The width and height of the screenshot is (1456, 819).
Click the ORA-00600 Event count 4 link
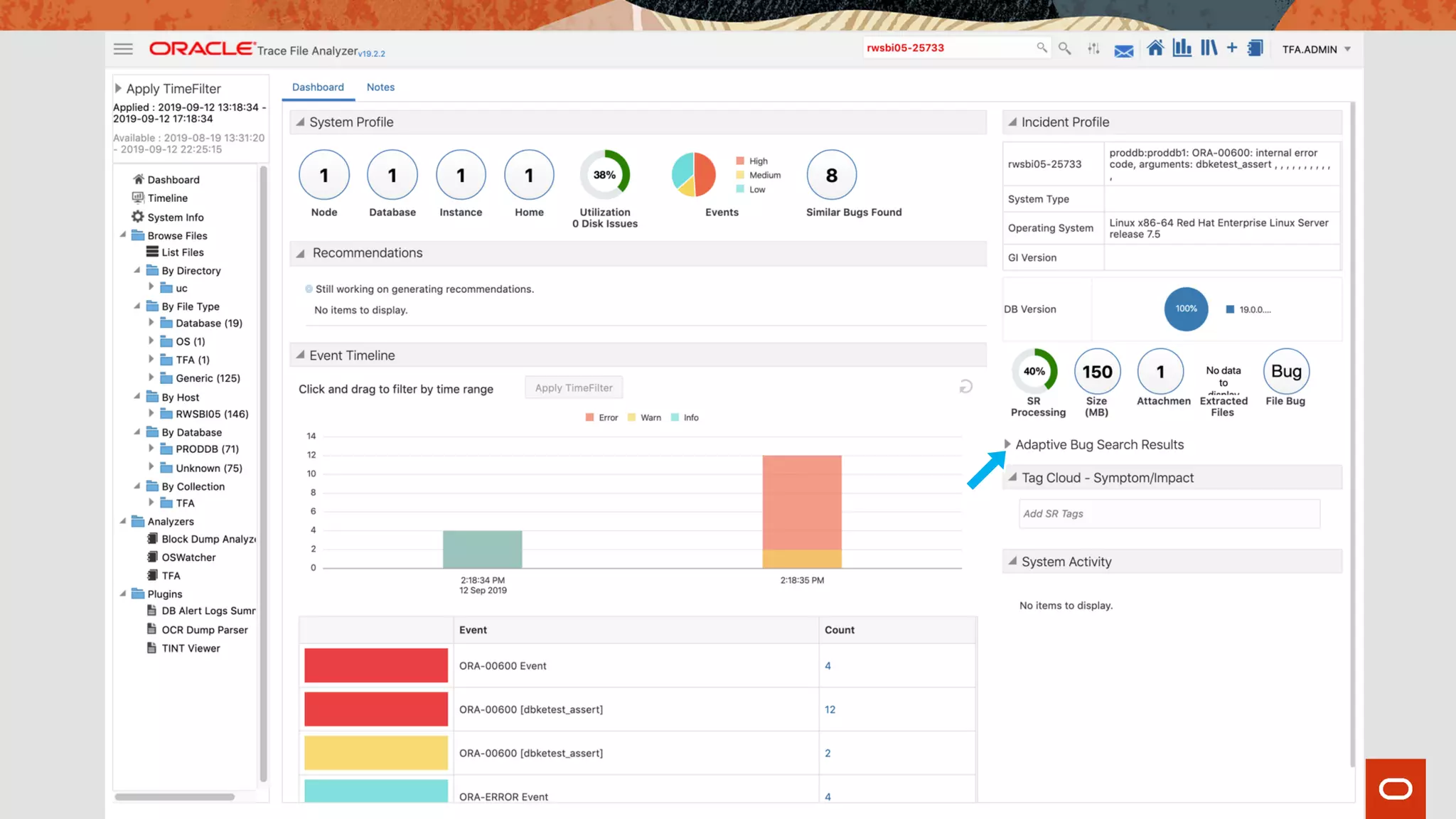[x=828, y=666]
